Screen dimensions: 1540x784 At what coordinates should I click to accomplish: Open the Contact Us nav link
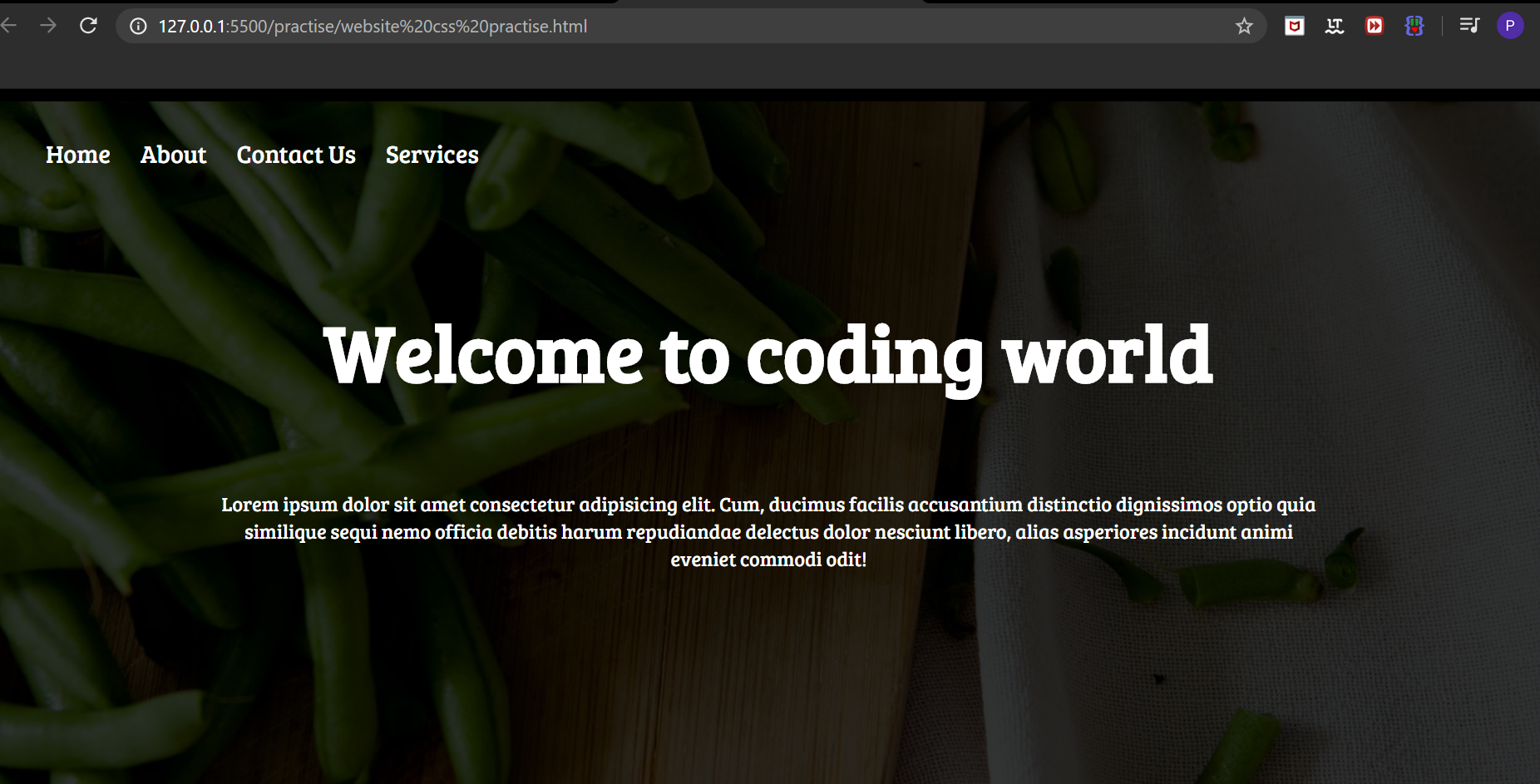(x=296, y=155)
